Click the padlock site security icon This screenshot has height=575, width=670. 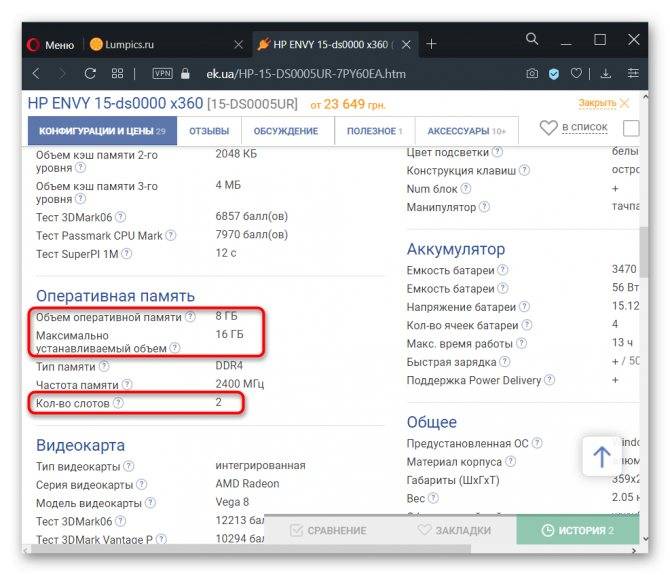(185, 73)
